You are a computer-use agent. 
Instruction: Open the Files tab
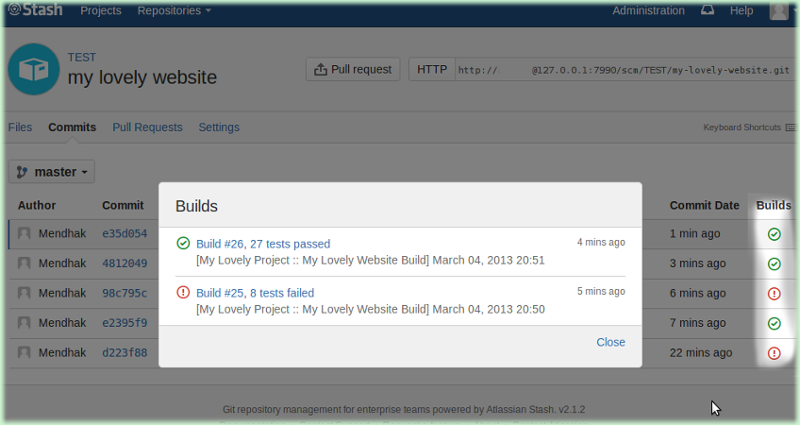click(x=20, y=127)
